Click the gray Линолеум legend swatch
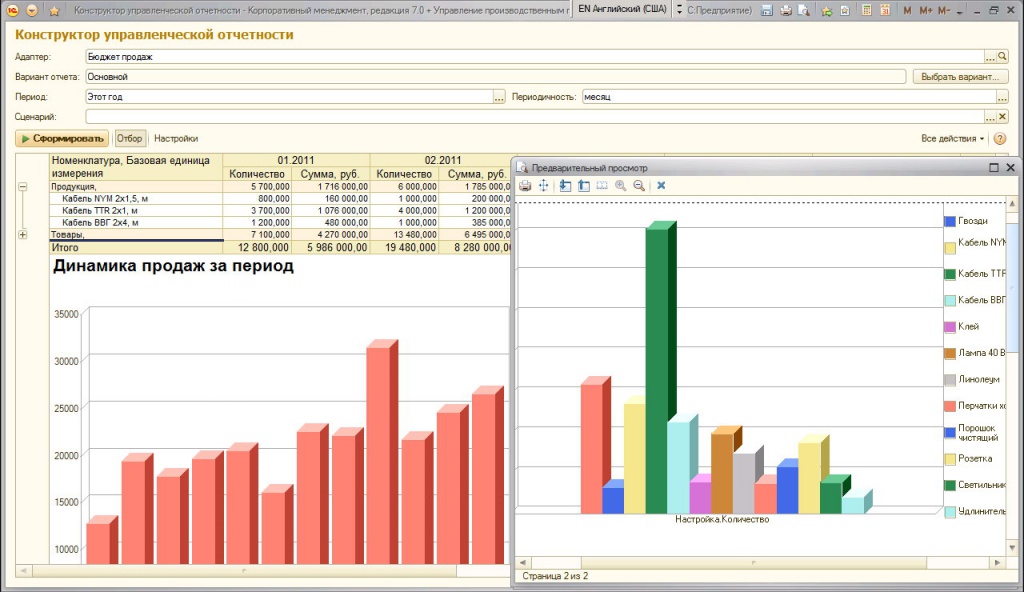This screenshot has height=592, width=1024. pos(950,380)
